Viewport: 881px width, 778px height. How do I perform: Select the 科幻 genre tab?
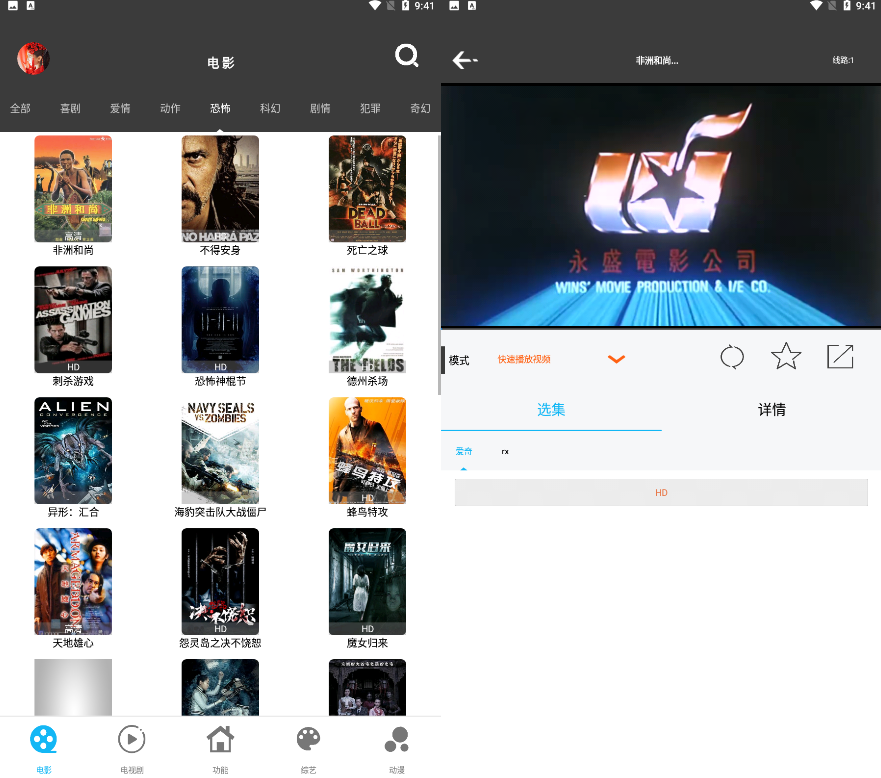[270, 108]
